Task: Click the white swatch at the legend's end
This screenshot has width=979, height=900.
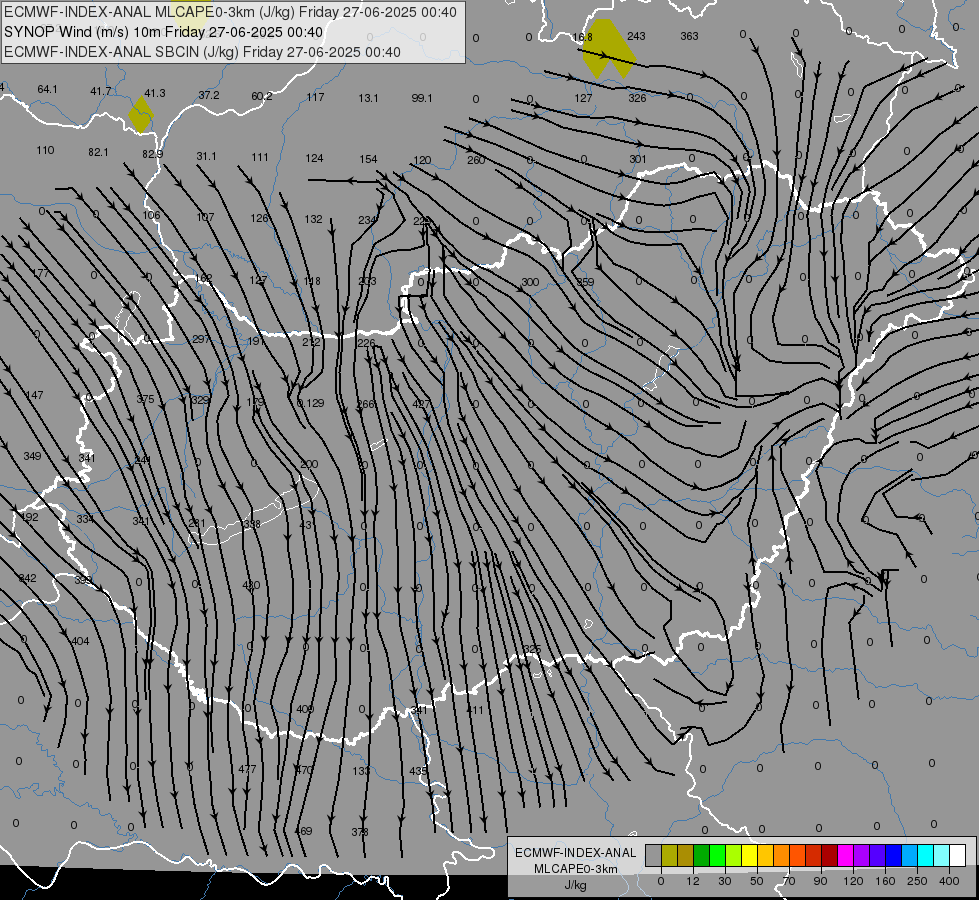Action: tap(958, 856)
